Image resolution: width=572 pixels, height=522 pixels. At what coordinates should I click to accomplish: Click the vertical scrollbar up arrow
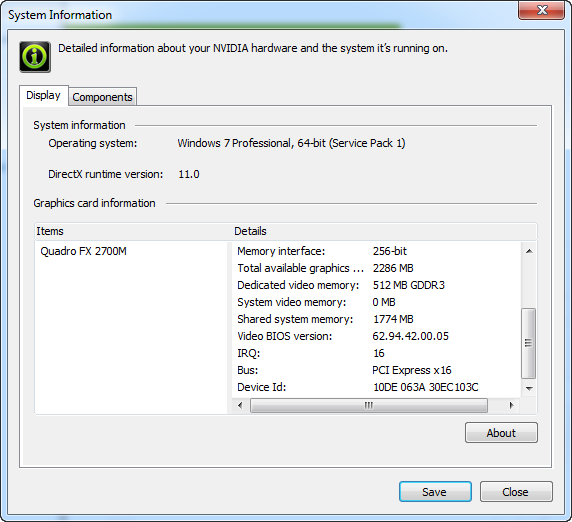pyautogui.click(x=529, y=251)
